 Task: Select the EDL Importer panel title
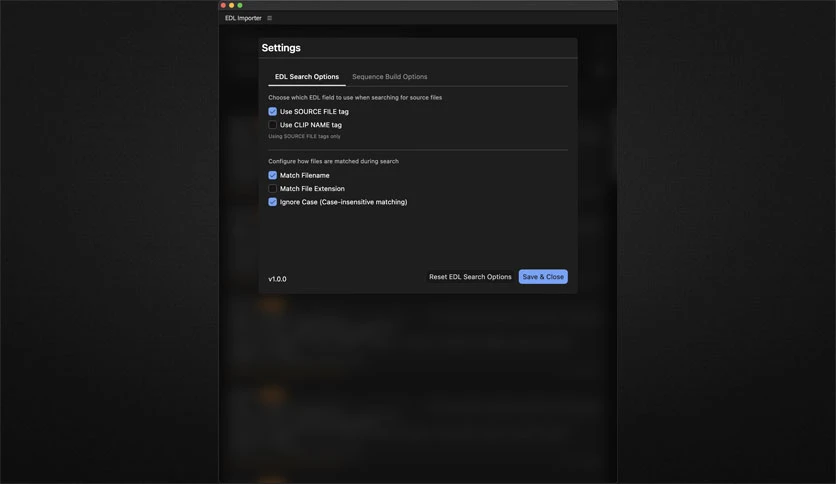tap(243, 18)
